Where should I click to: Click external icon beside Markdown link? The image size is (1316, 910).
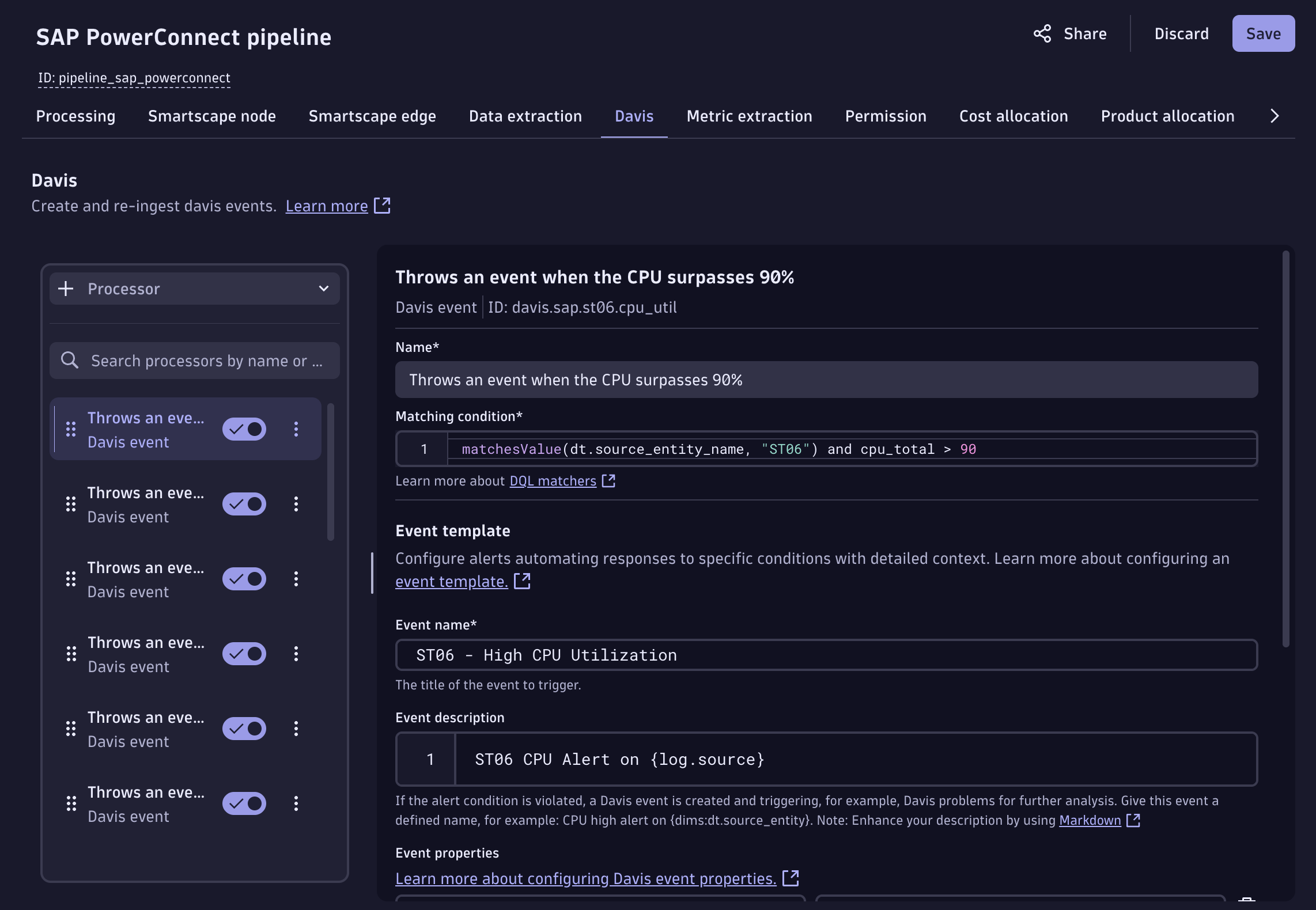tap(1133, 820)
